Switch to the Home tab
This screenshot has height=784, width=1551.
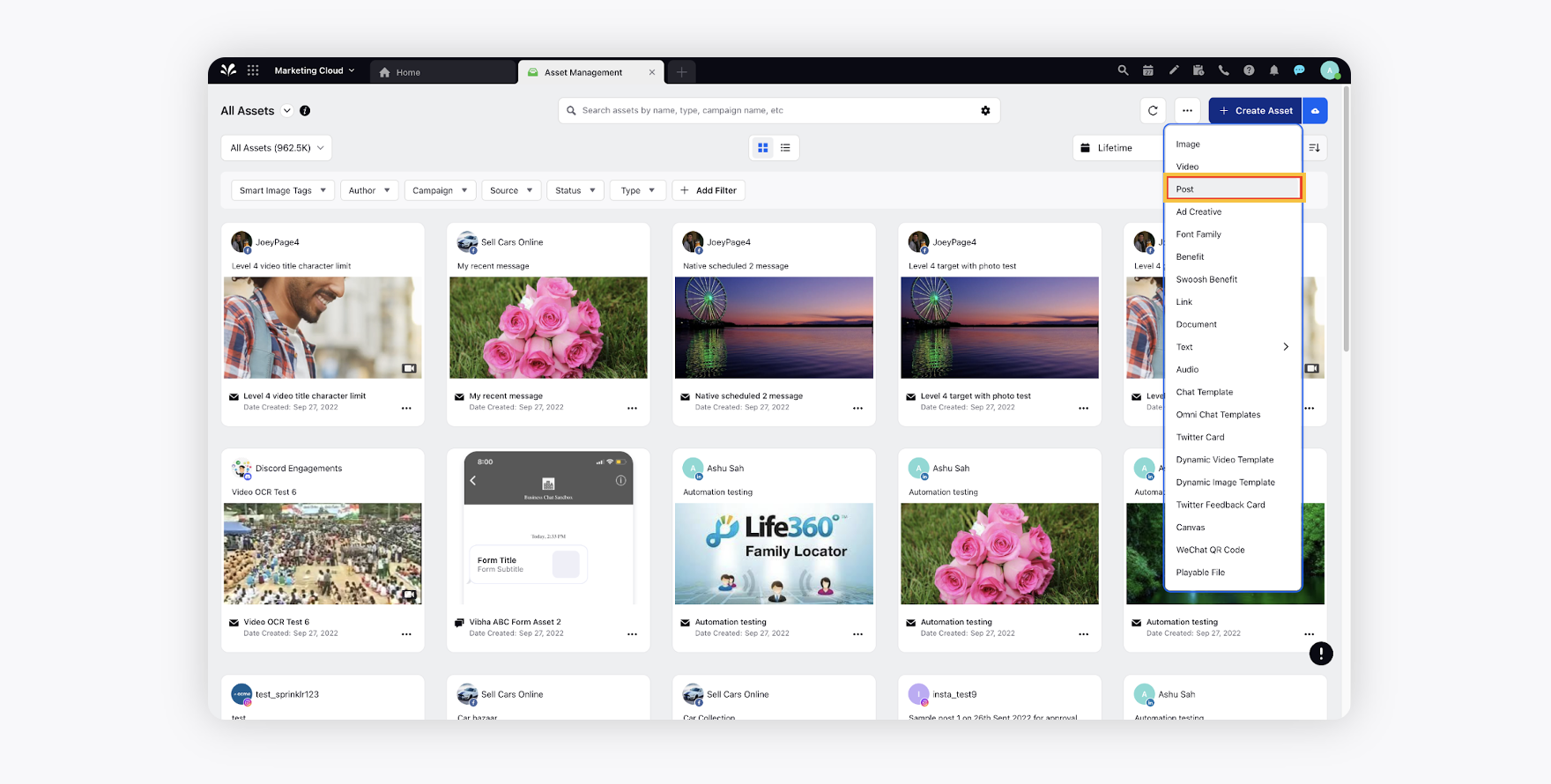[443, 72]
